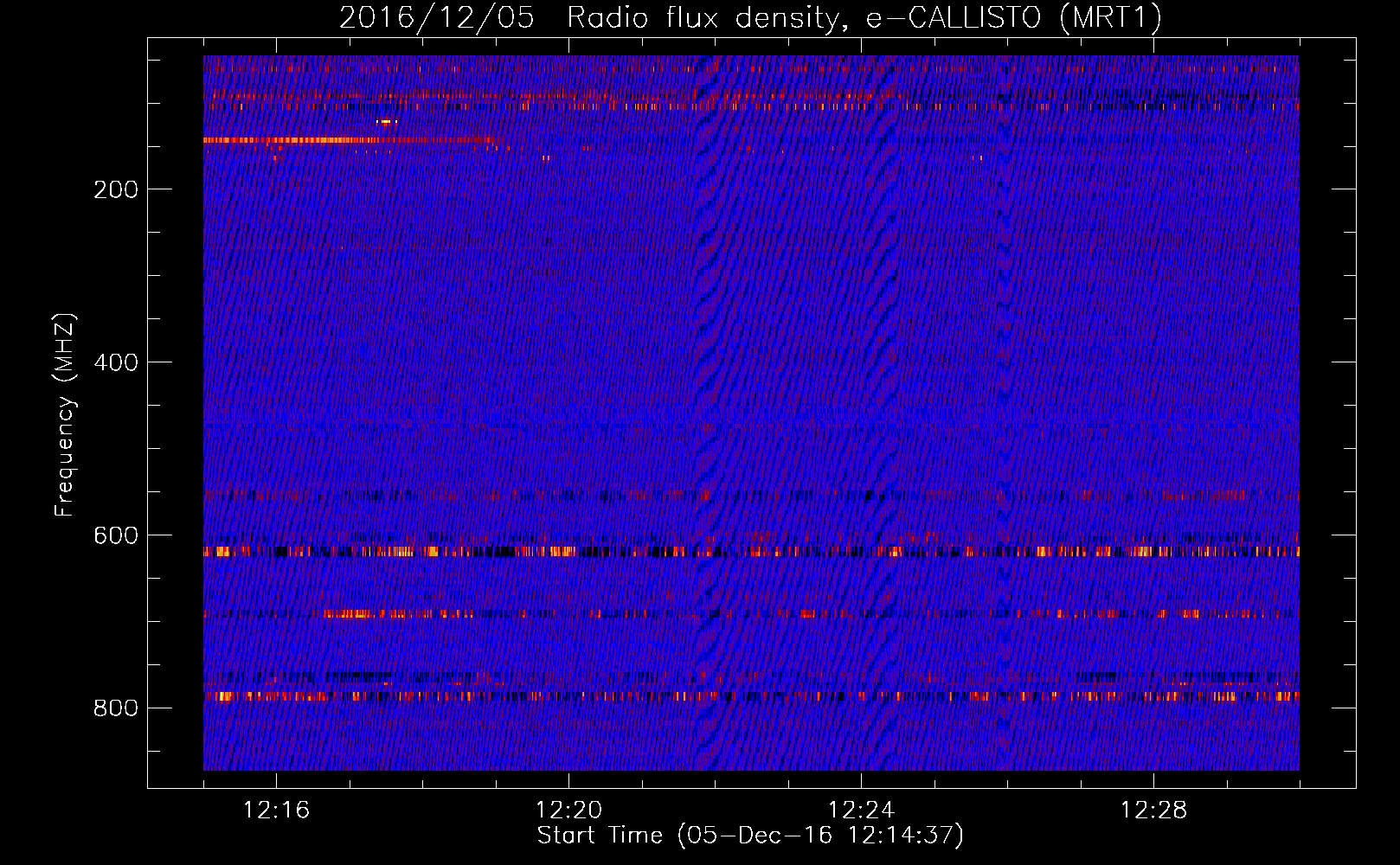Click the 12:28 time tick label
This screenshot has width=1400, height=865.
pos(1153,811)
